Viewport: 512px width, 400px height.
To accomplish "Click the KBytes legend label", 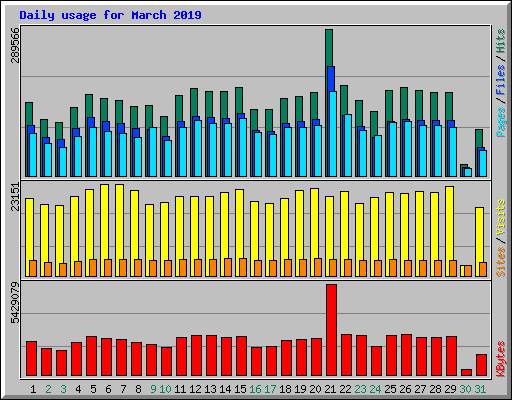I will click(501, 359).
